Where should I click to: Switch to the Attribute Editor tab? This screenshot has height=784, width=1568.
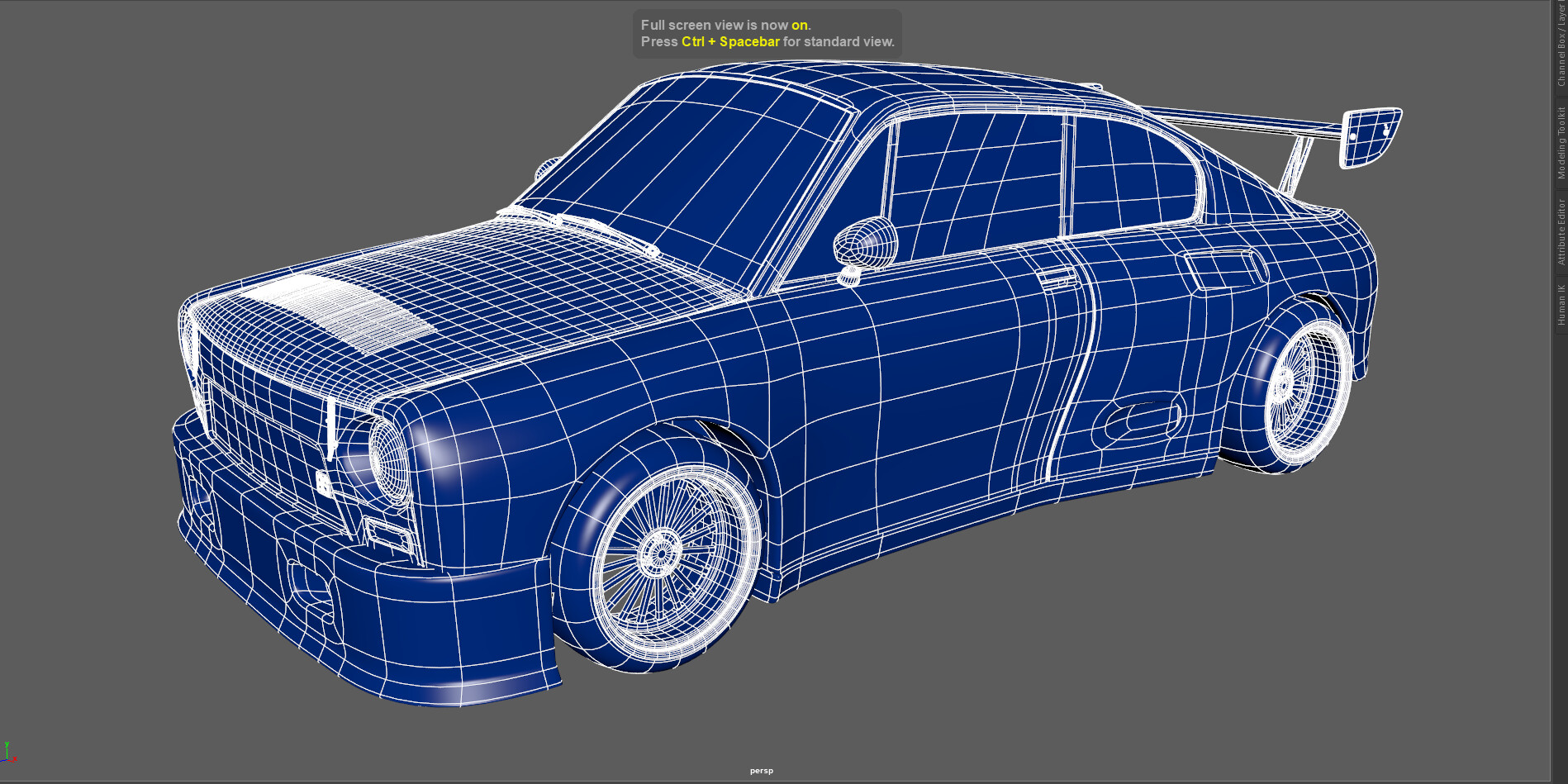(x=1561, y=231)
